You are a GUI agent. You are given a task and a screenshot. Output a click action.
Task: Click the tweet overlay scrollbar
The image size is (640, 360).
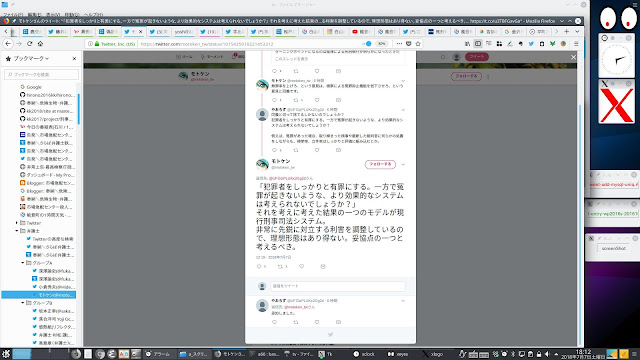(x=580, y=224)
